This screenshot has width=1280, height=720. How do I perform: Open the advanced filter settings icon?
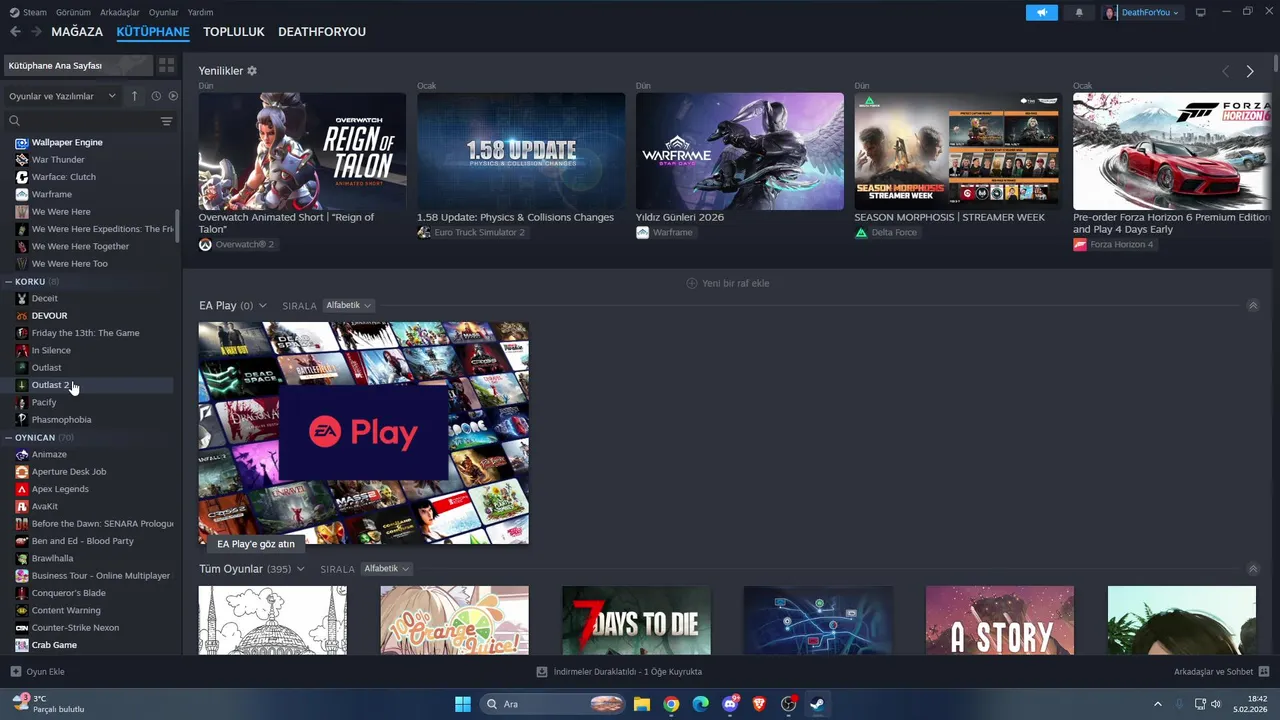coord(167,121)
